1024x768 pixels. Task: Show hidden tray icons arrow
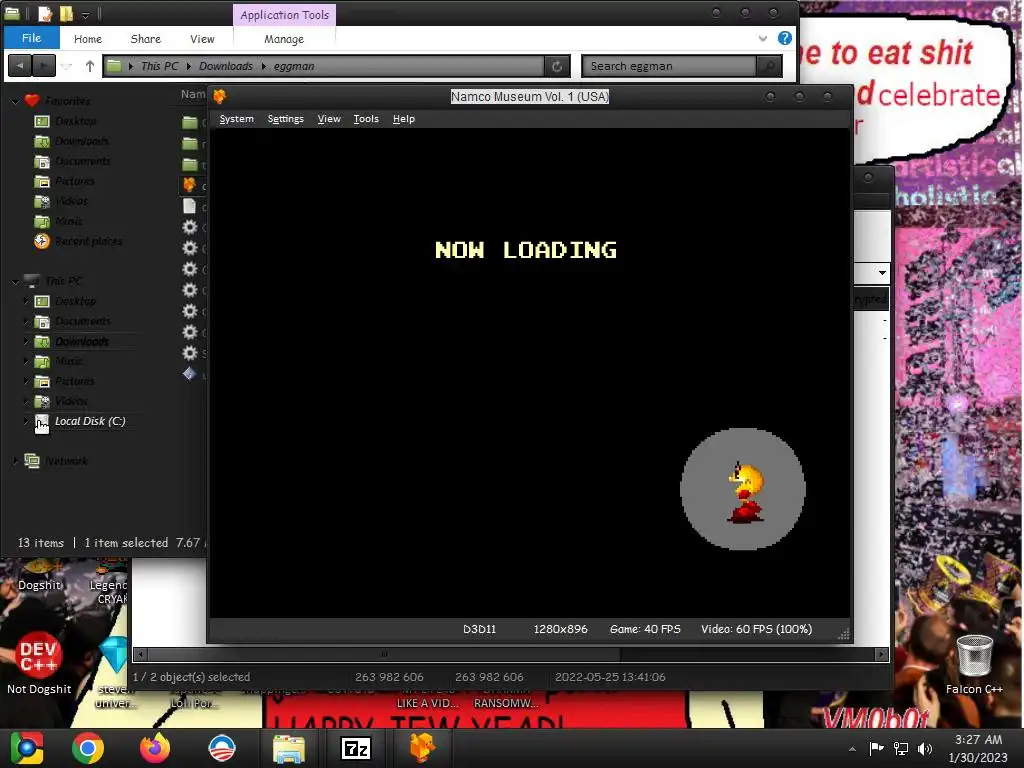click(852, 749)
